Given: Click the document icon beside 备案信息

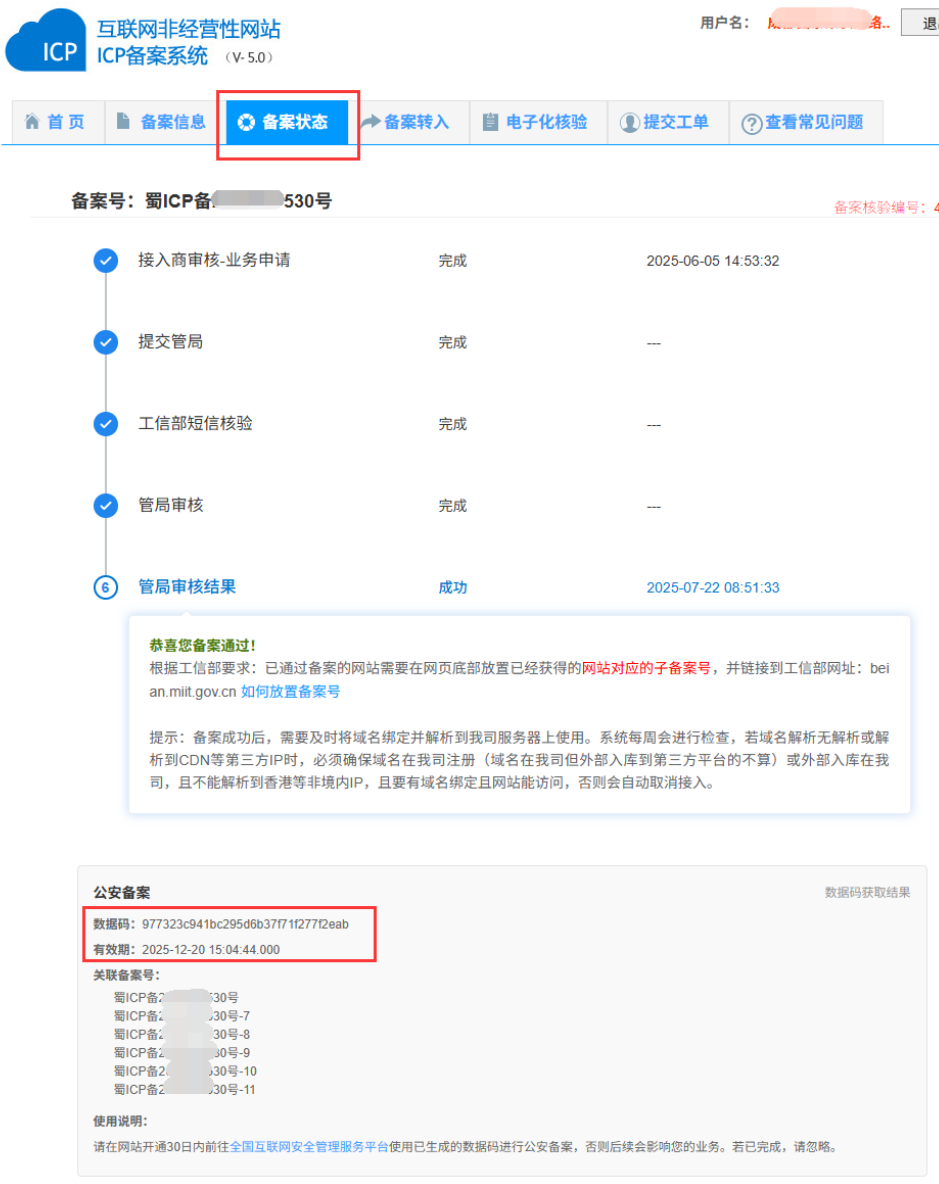Looking at the screenshot, I should click(123, 122).
